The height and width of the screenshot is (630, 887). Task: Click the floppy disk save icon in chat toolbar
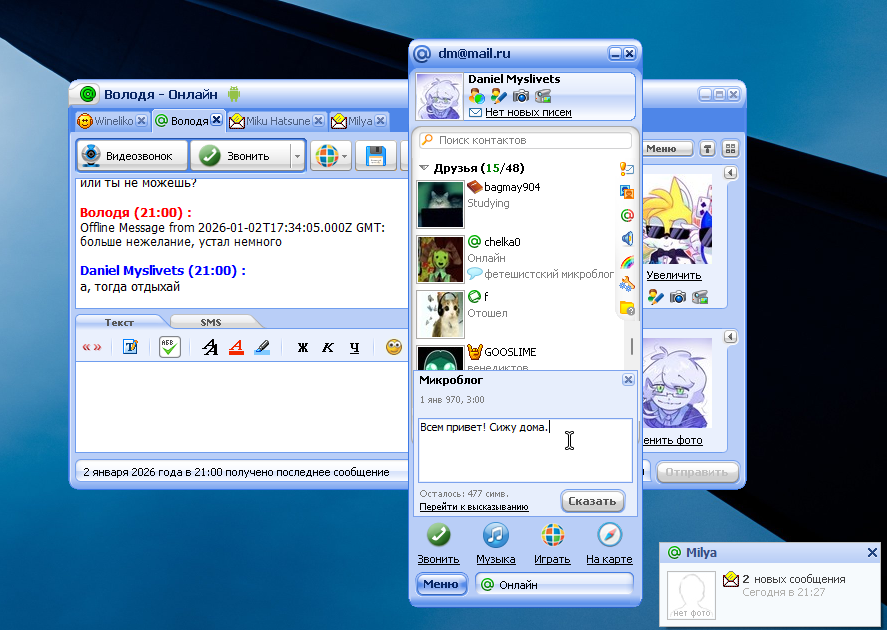(x=376, y=156)
